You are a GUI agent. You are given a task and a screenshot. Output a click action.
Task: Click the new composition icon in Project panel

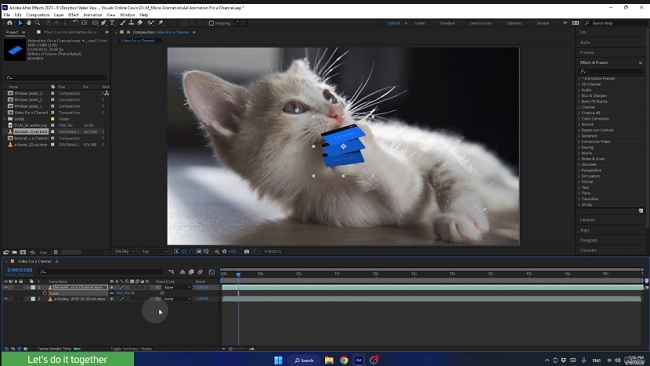[x=23, y=252]
